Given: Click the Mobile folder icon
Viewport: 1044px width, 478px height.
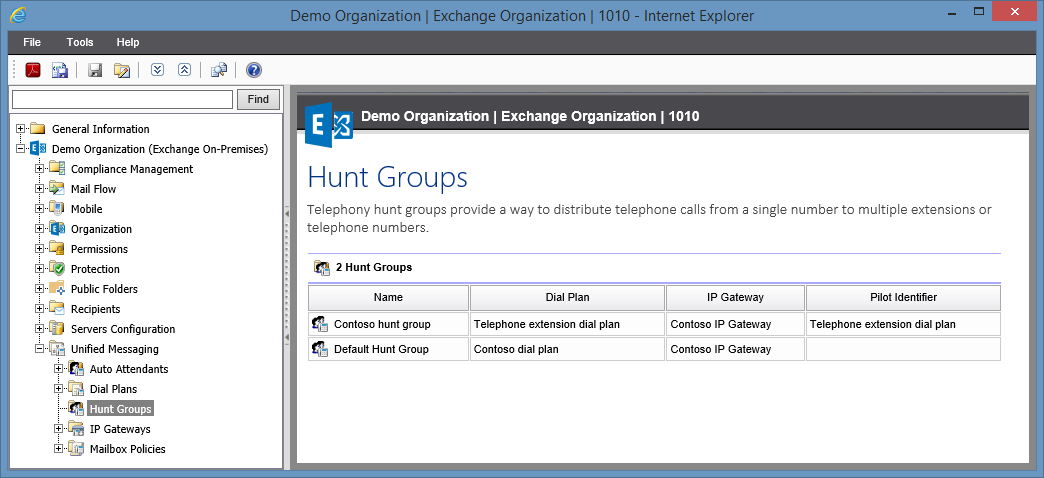Looking at the screenshot, I should coord(57,208).
